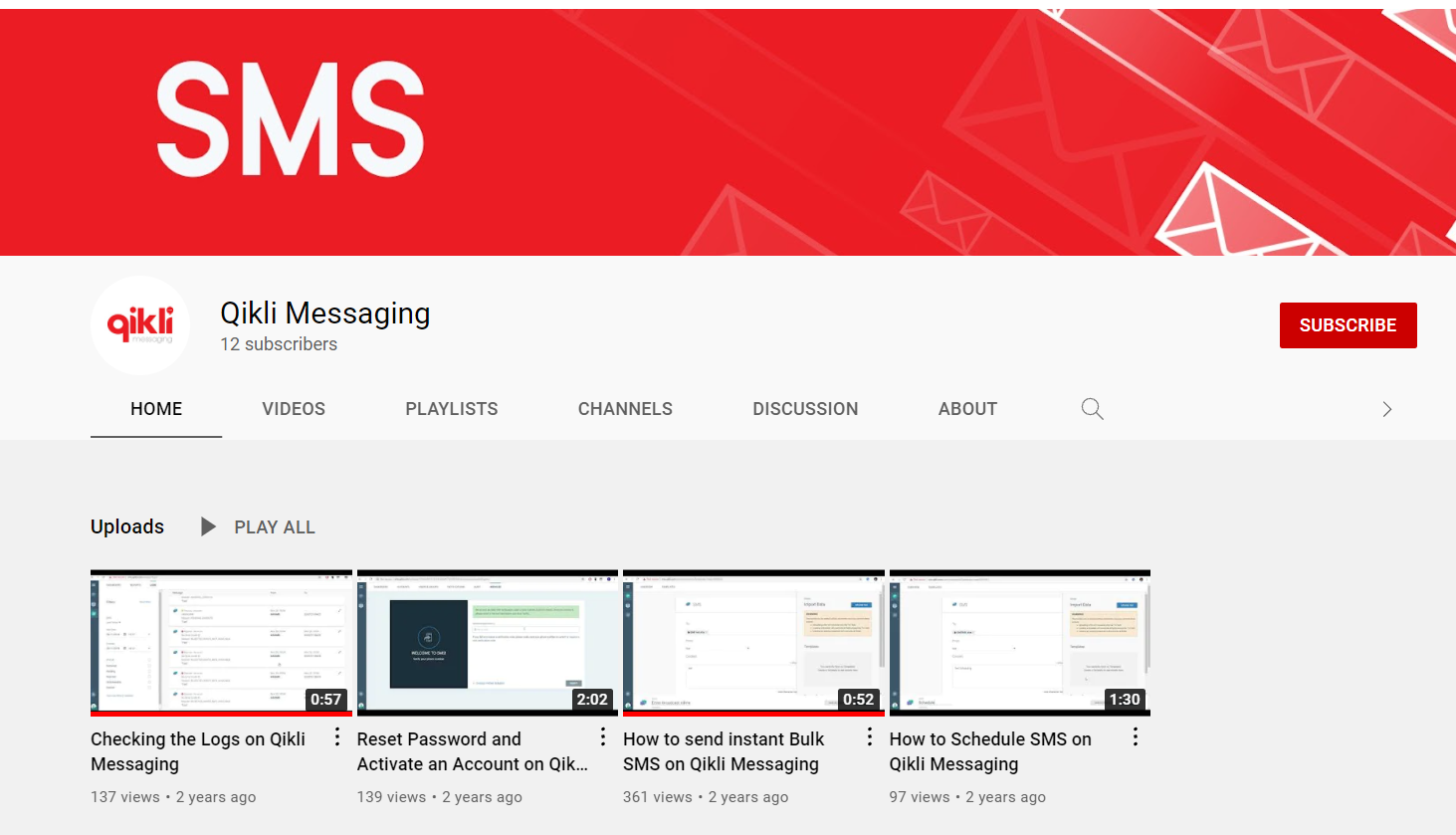Click the red SUBSCRIBE button
This screenshot has width=1456, height=835.
click(x=1348, y=325)
